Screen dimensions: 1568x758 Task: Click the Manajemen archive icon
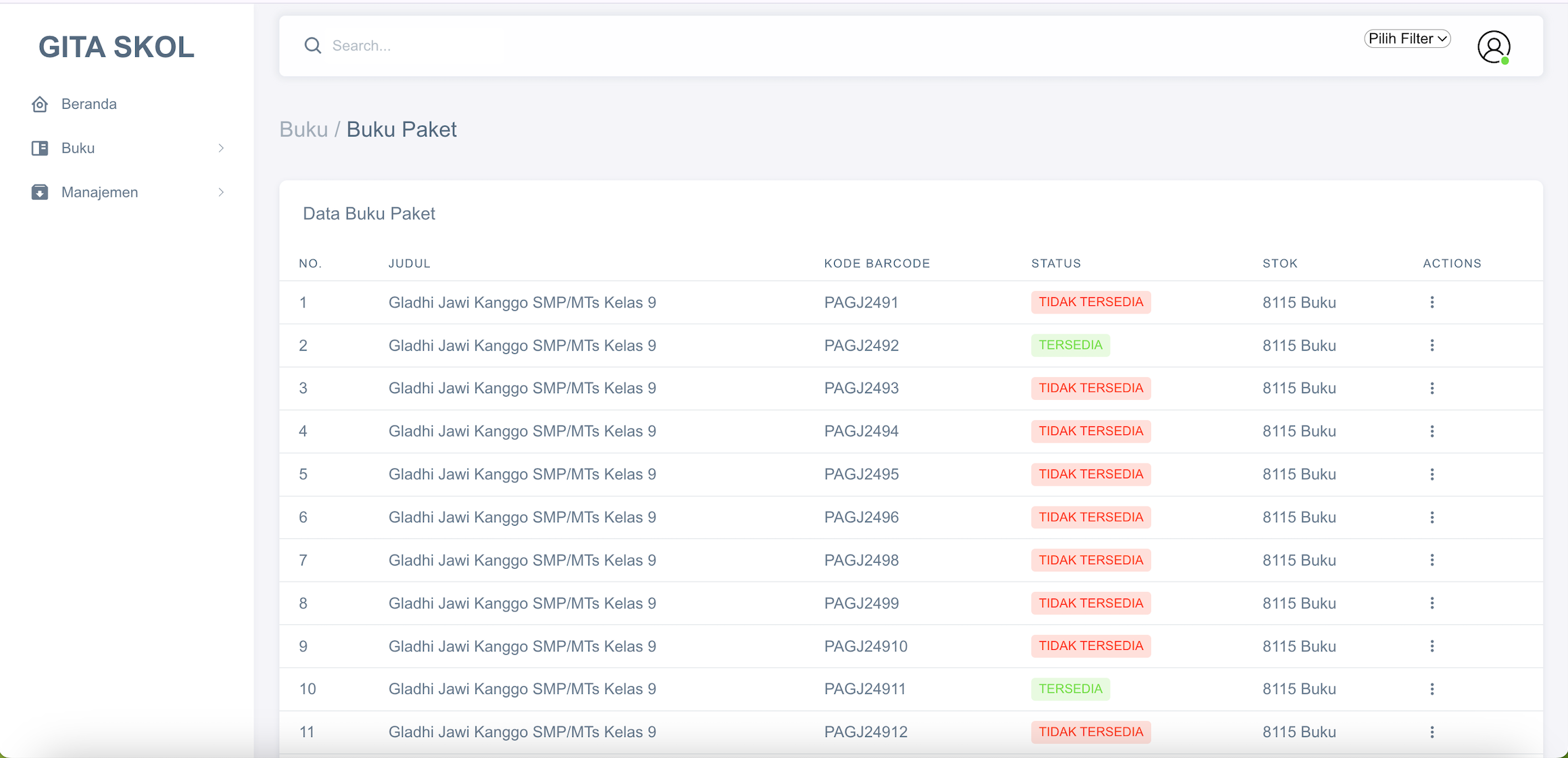[40, 193]
